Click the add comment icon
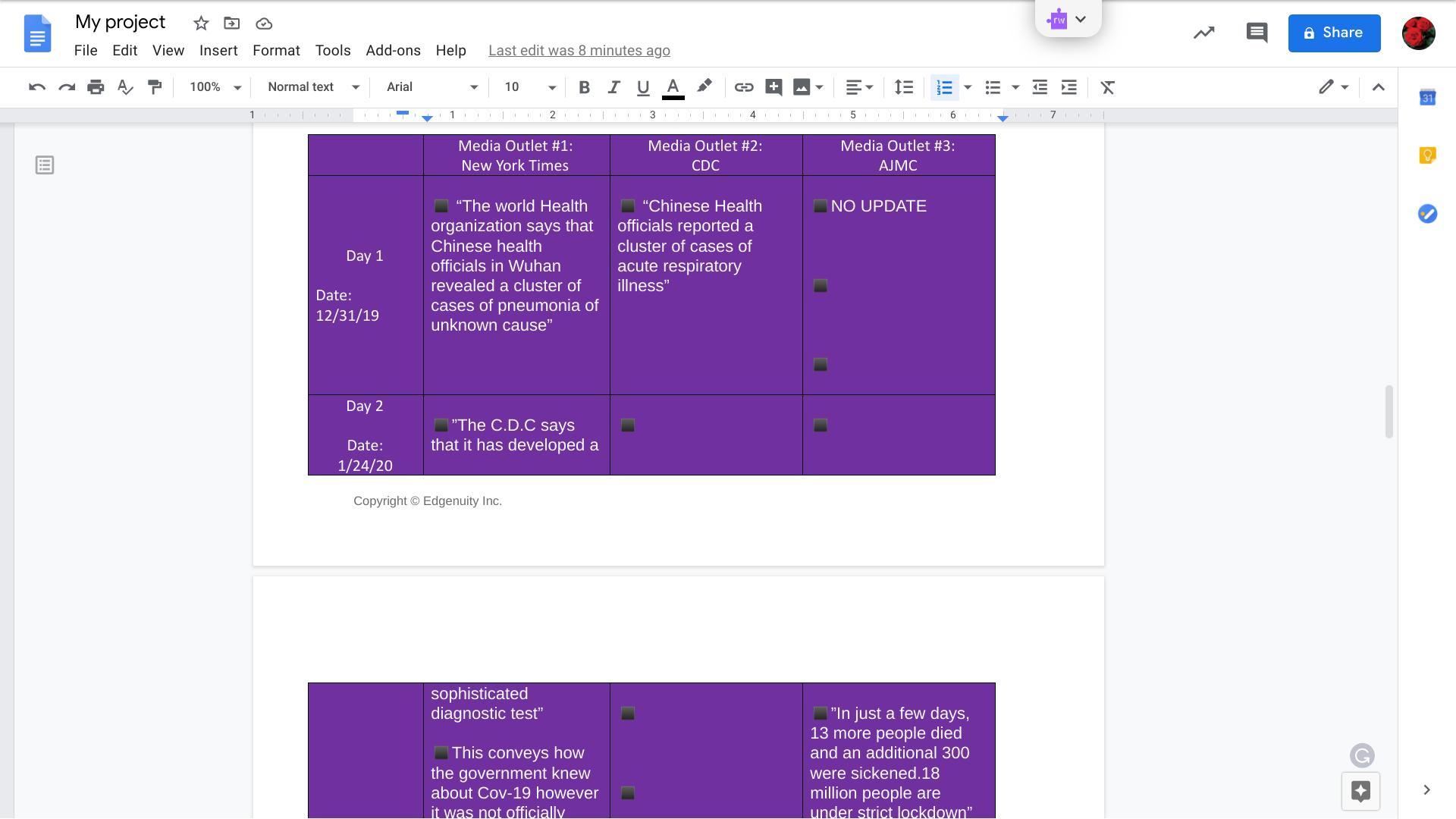Screen dimensions: 1456x819 [x=773, y=87]
